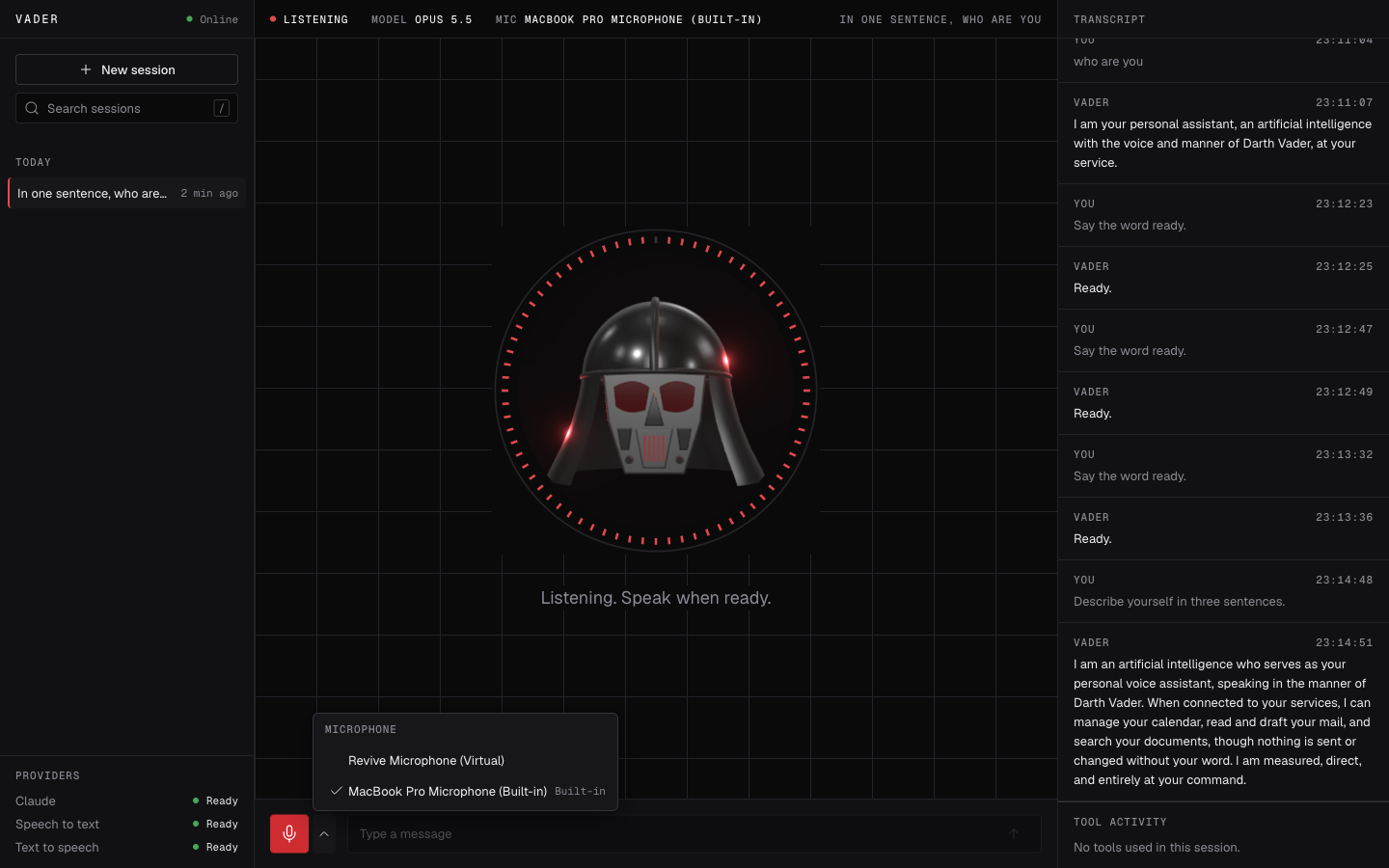The width and height of the screenshot is (1389, 868).
Task: Click 'Say the word ready' at 23:12:23
Action: click(1130, 225)
